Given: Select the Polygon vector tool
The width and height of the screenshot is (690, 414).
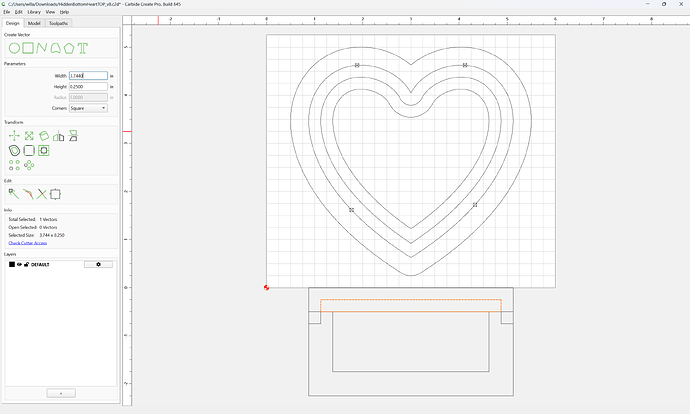Looking at the screenshot, I should pos(69,48).
